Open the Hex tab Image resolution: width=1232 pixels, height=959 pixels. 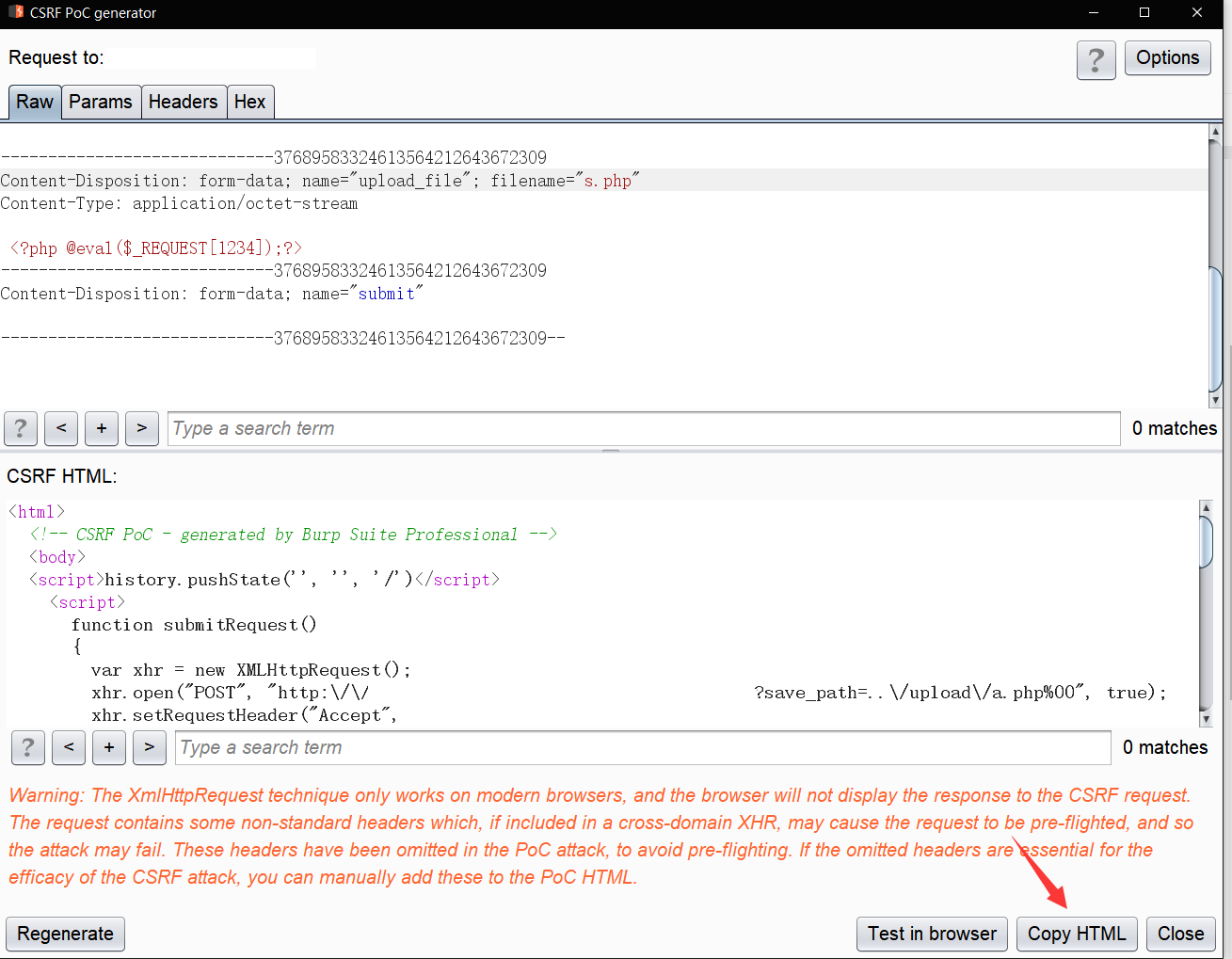coord(249,102)
